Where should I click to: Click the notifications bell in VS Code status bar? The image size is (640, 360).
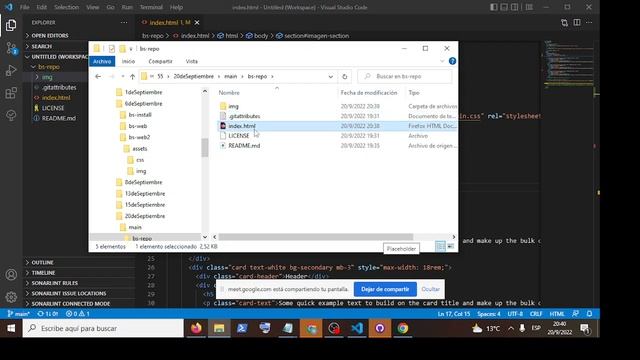click(x=589, y=313)
